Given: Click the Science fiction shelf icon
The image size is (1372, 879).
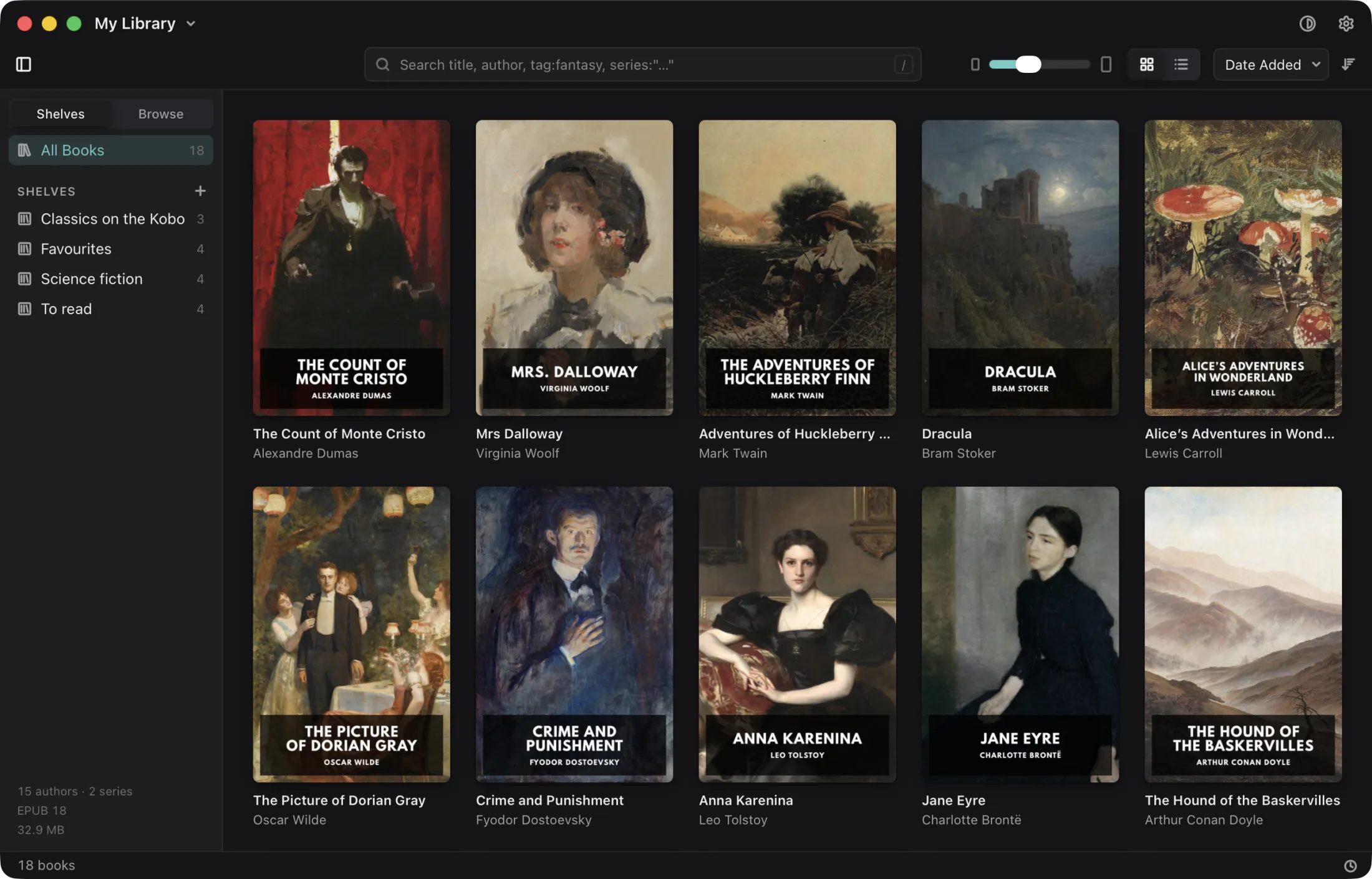Looking at the screenshot, I should pyautogui.click(x=24, y=279).
